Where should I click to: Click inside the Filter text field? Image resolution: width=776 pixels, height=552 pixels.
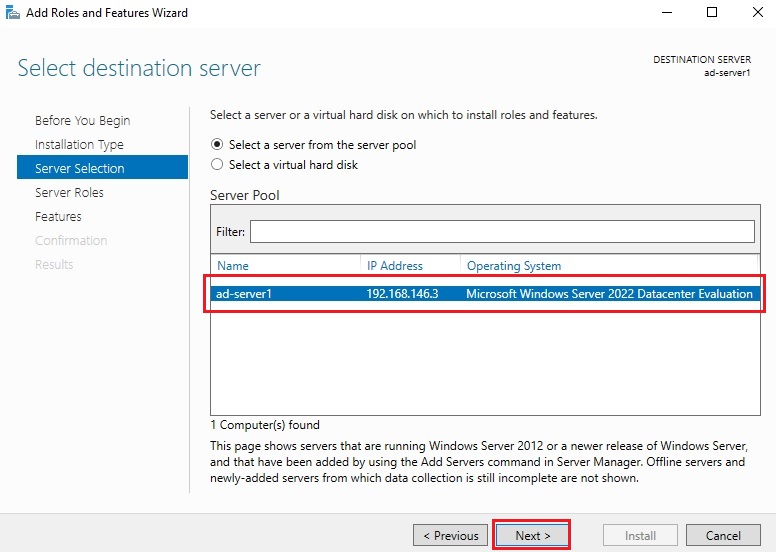click(x=501, y=232)
